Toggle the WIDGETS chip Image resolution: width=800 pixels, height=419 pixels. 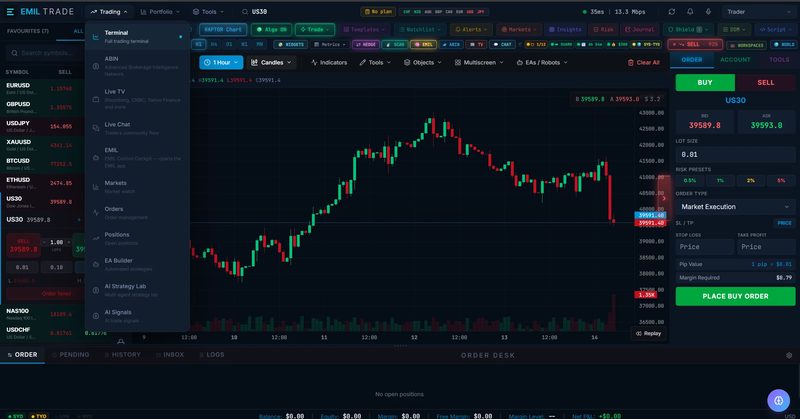point(291,44)
